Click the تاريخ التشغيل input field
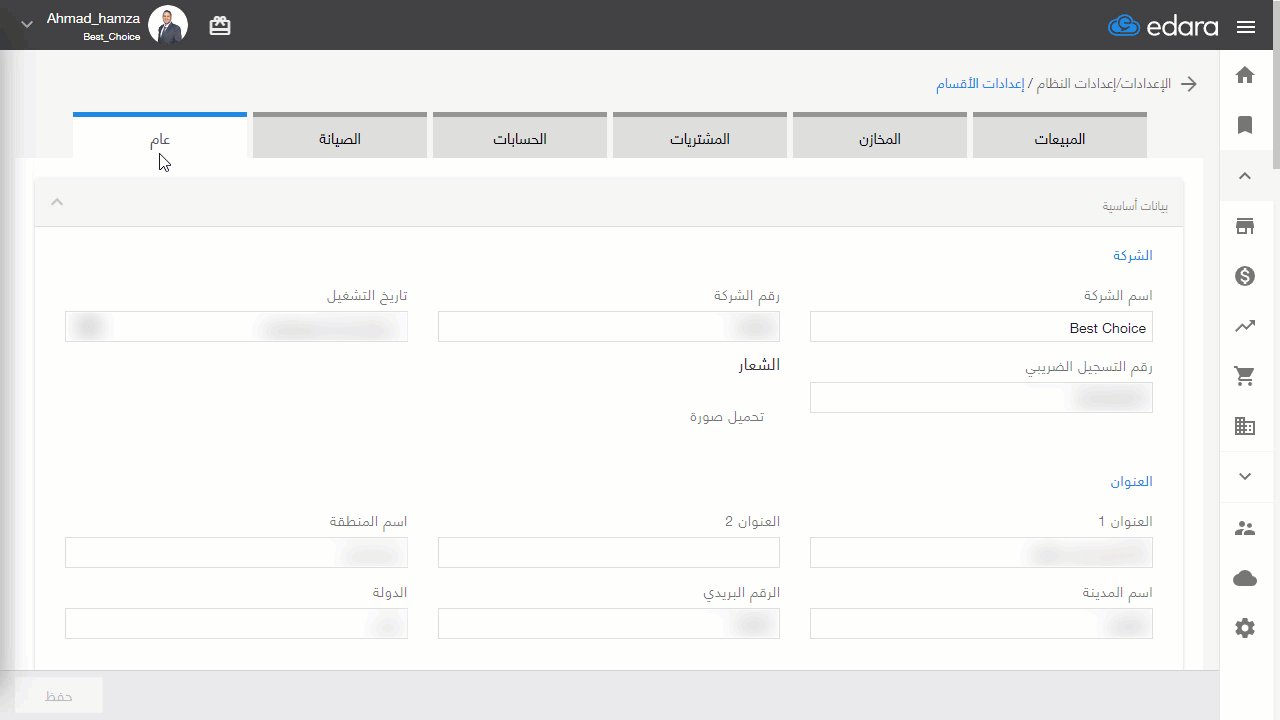Viewport: 1280px width, 720px height. click(236, 327)
